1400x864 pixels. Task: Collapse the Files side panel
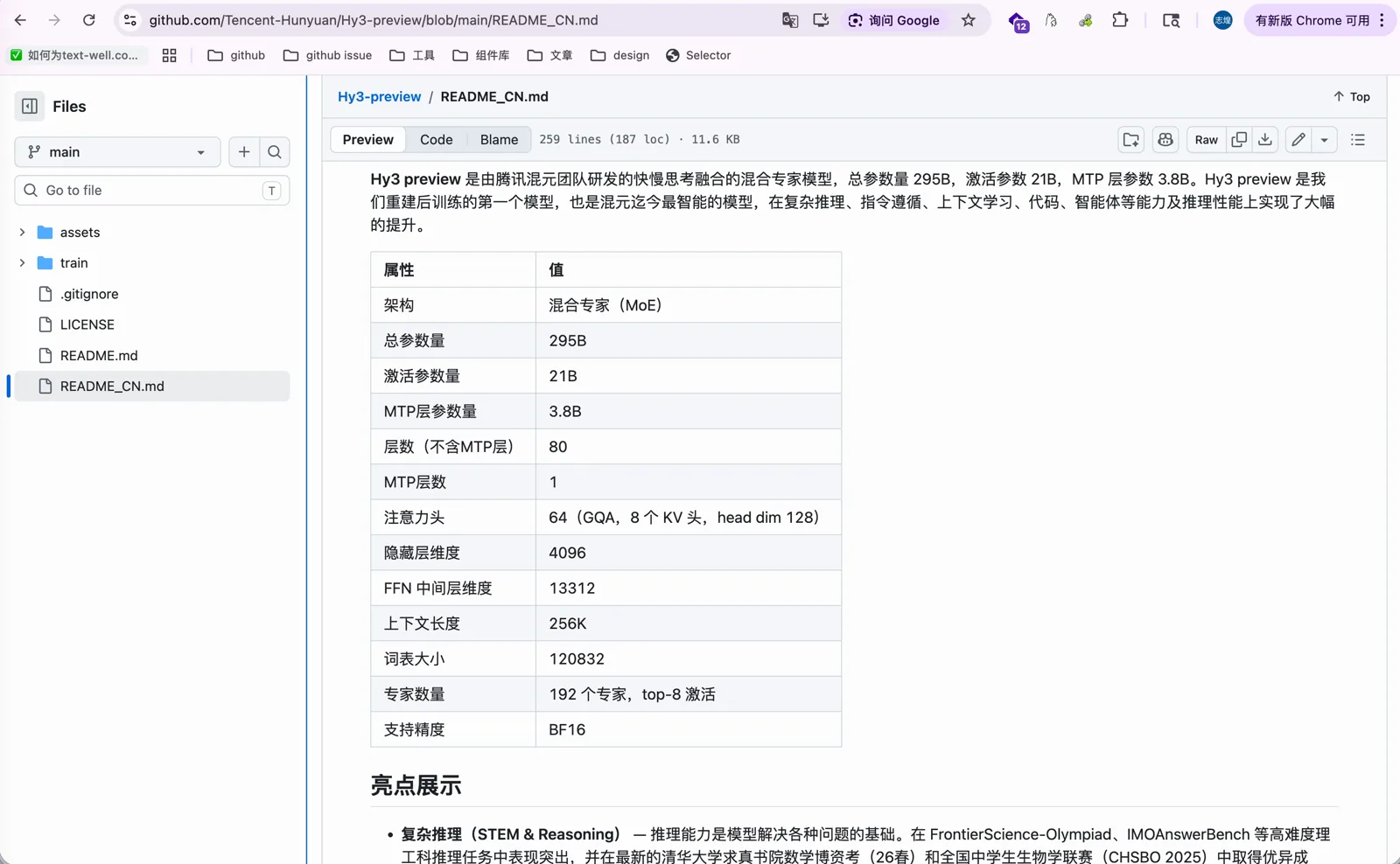30,106
